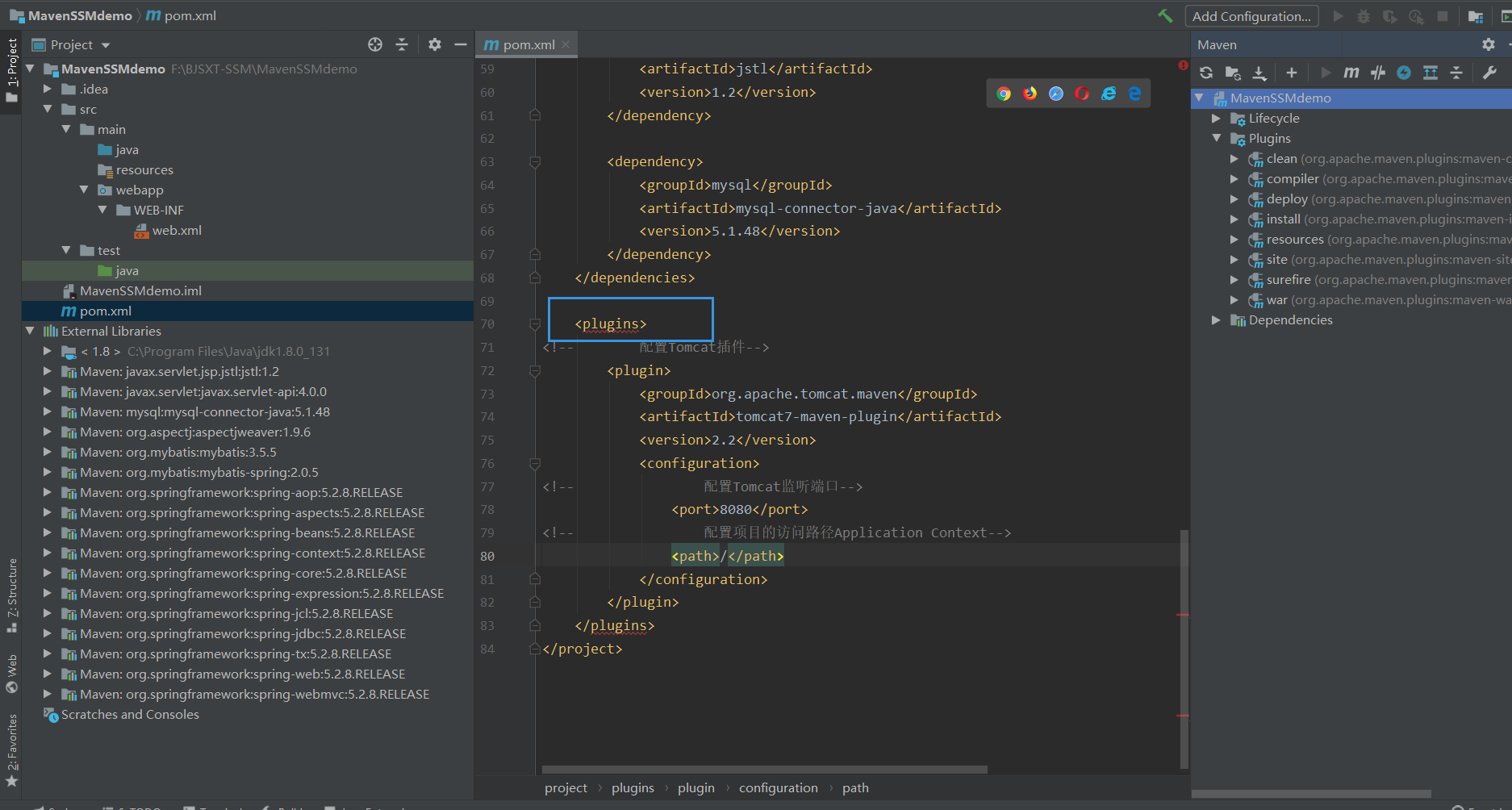Open pom.xml in Internet Explorer

1109,94
